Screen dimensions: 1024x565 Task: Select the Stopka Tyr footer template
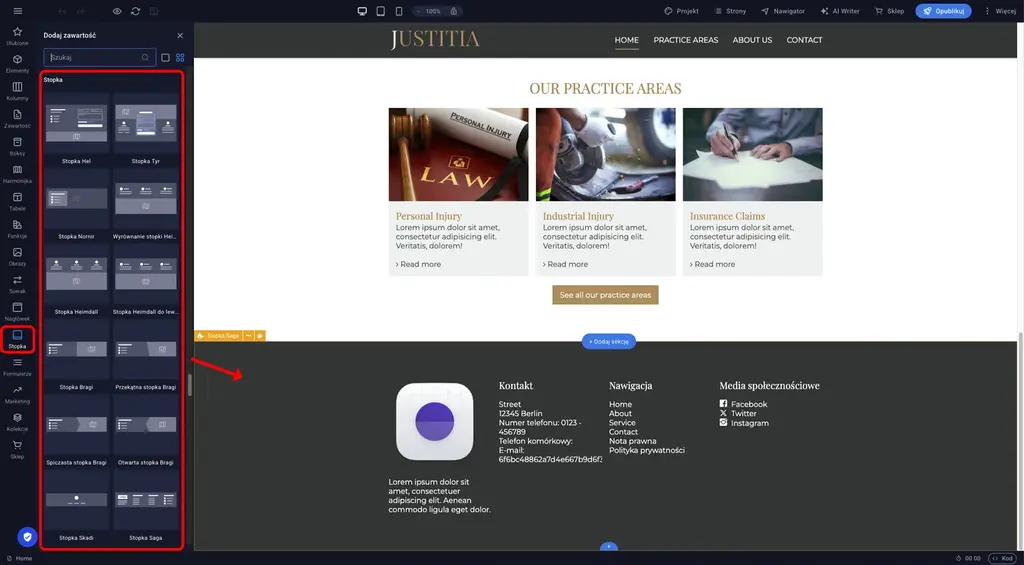click(146, 129)
